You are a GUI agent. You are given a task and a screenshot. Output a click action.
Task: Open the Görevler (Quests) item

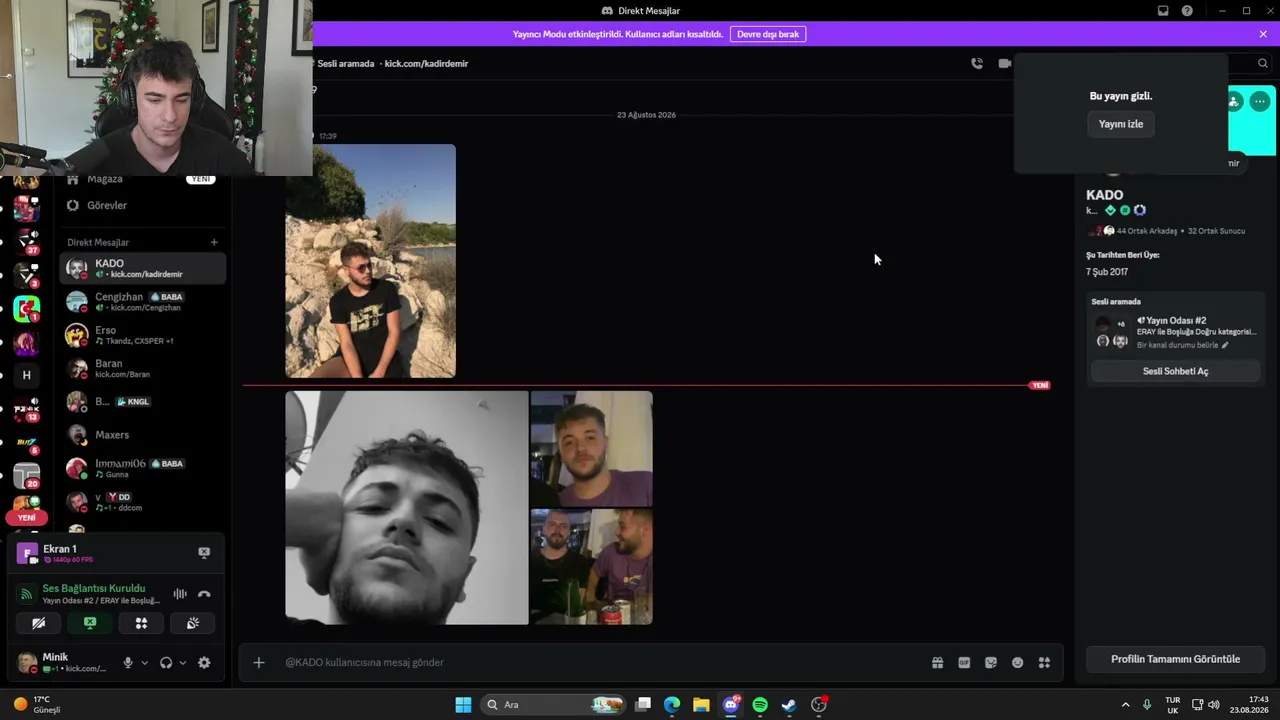click(x=142, y=205)
